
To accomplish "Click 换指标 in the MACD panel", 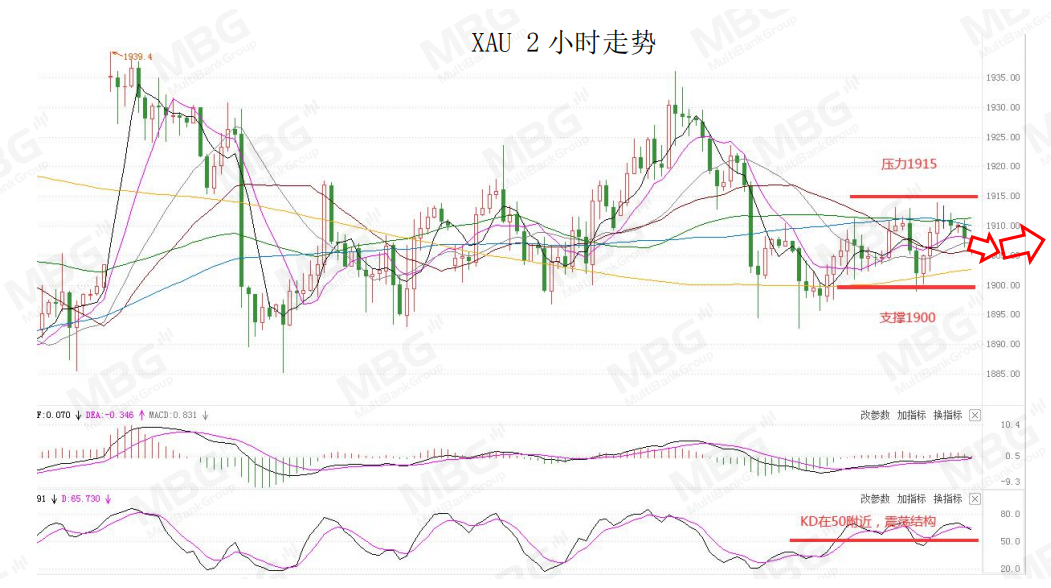I will [x=947, y=415].
